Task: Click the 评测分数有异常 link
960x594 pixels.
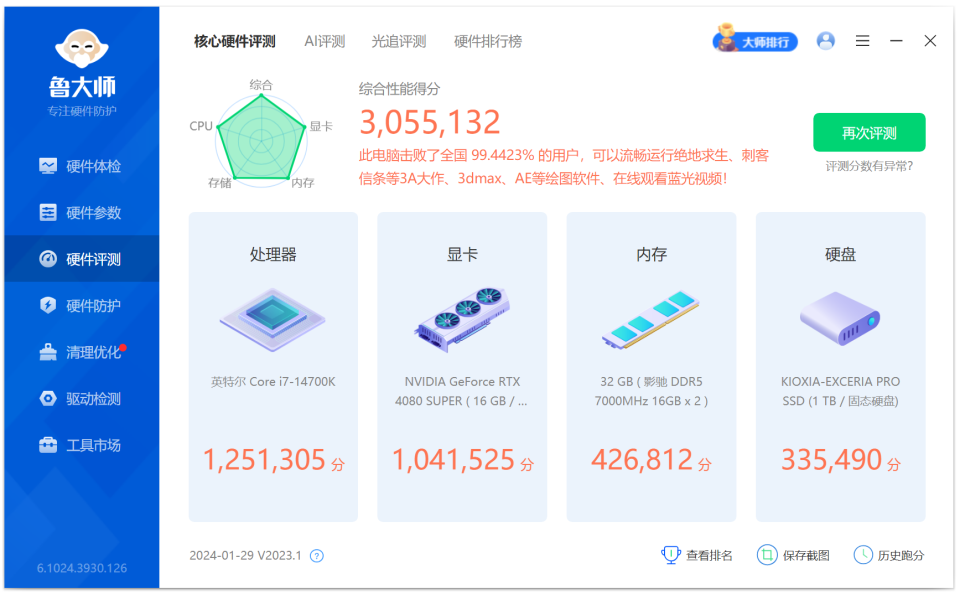Action: (x=869, y=166)
